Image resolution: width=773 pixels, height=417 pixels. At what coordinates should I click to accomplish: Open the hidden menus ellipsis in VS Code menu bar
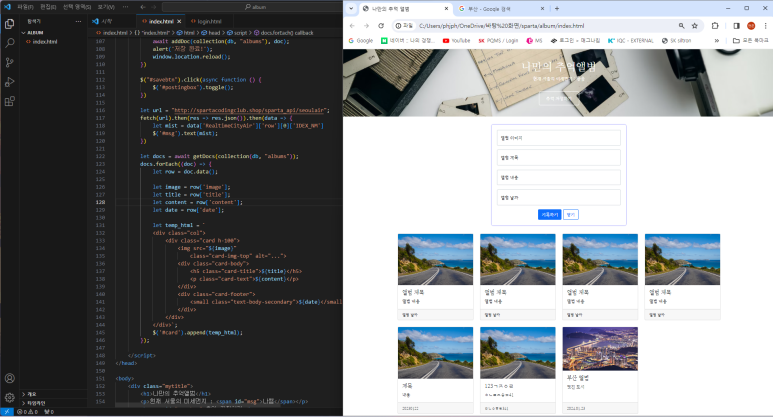tap(125, 7)
